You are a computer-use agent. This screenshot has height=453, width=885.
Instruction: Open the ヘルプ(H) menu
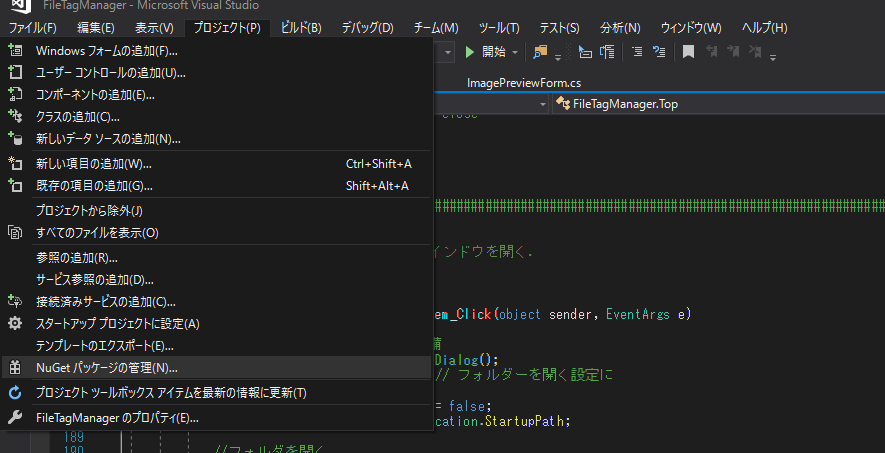(x=764, y=28)
